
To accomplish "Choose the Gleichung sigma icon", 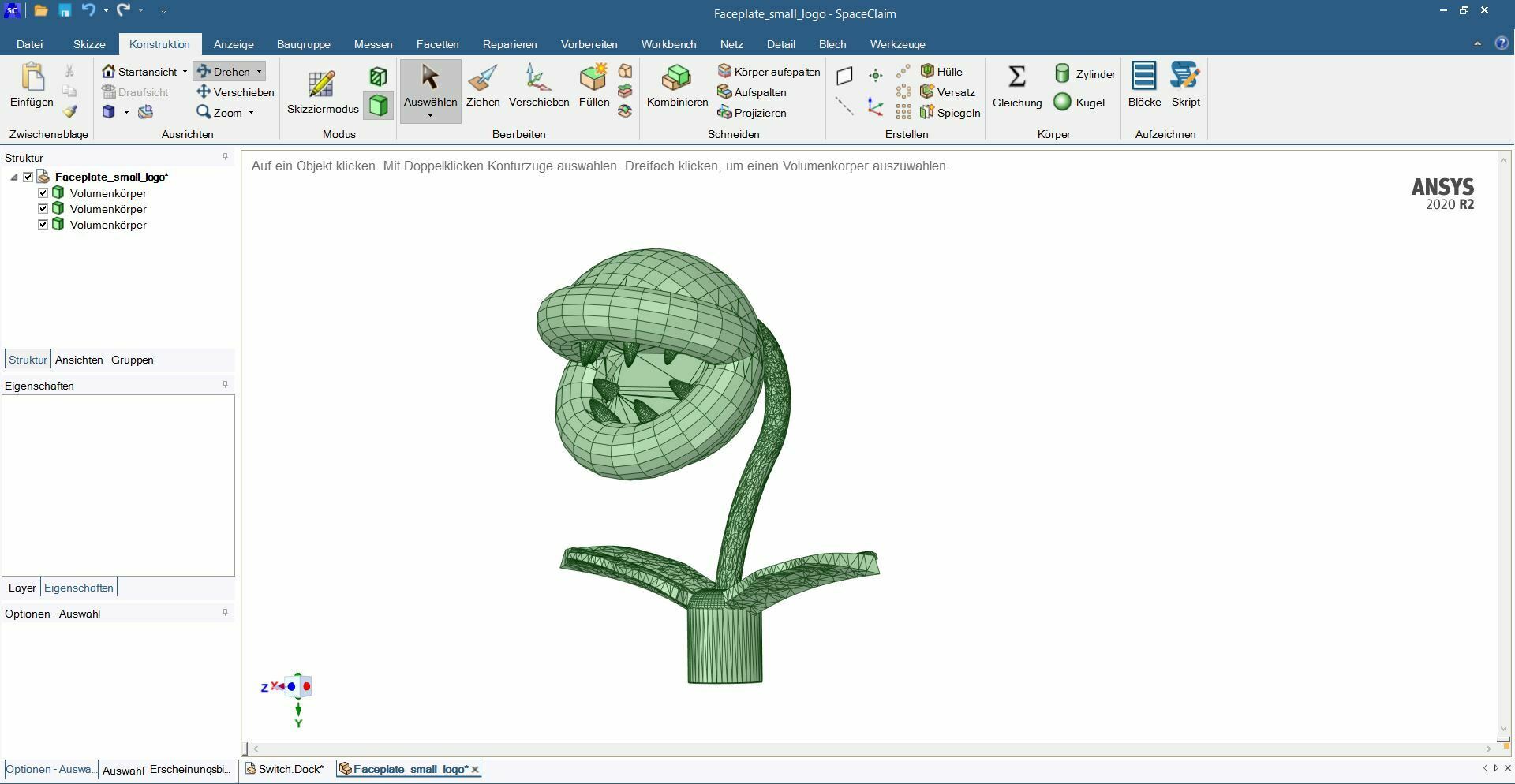I will click(x=1017, y=77).
